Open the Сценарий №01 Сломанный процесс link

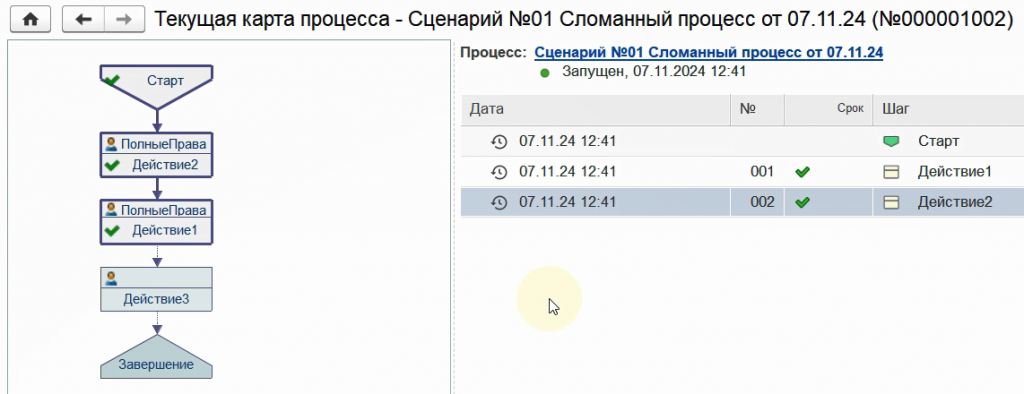[x=709, y=52]
